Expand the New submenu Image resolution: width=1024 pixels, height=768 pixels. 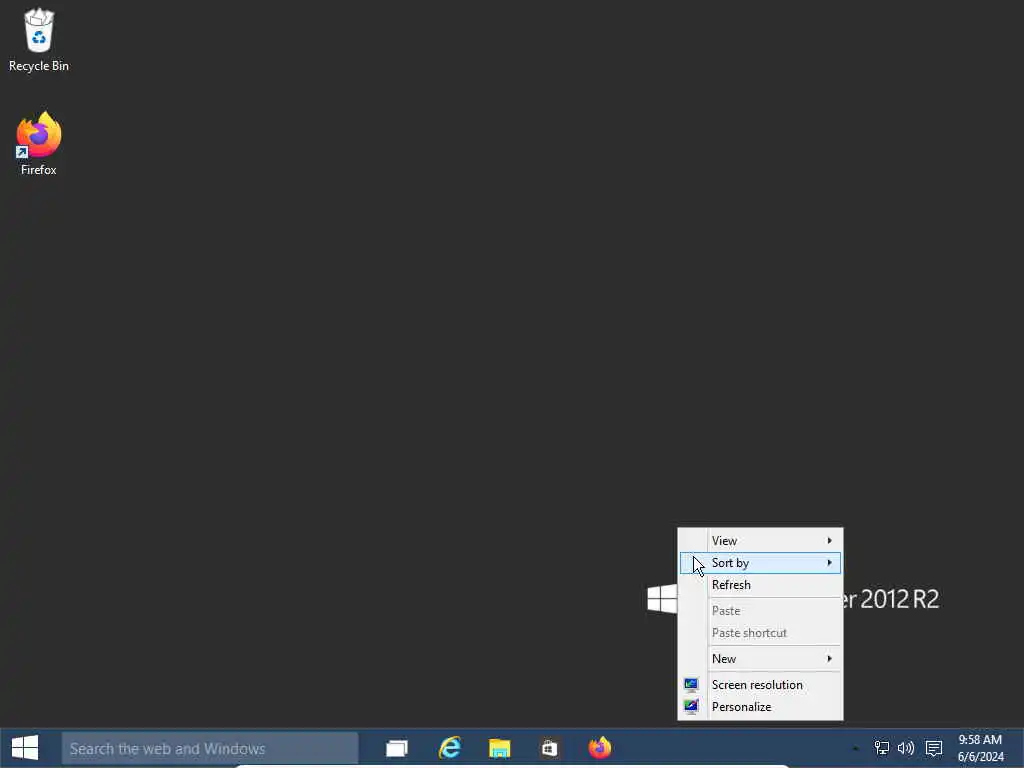[x=760, y=659]
